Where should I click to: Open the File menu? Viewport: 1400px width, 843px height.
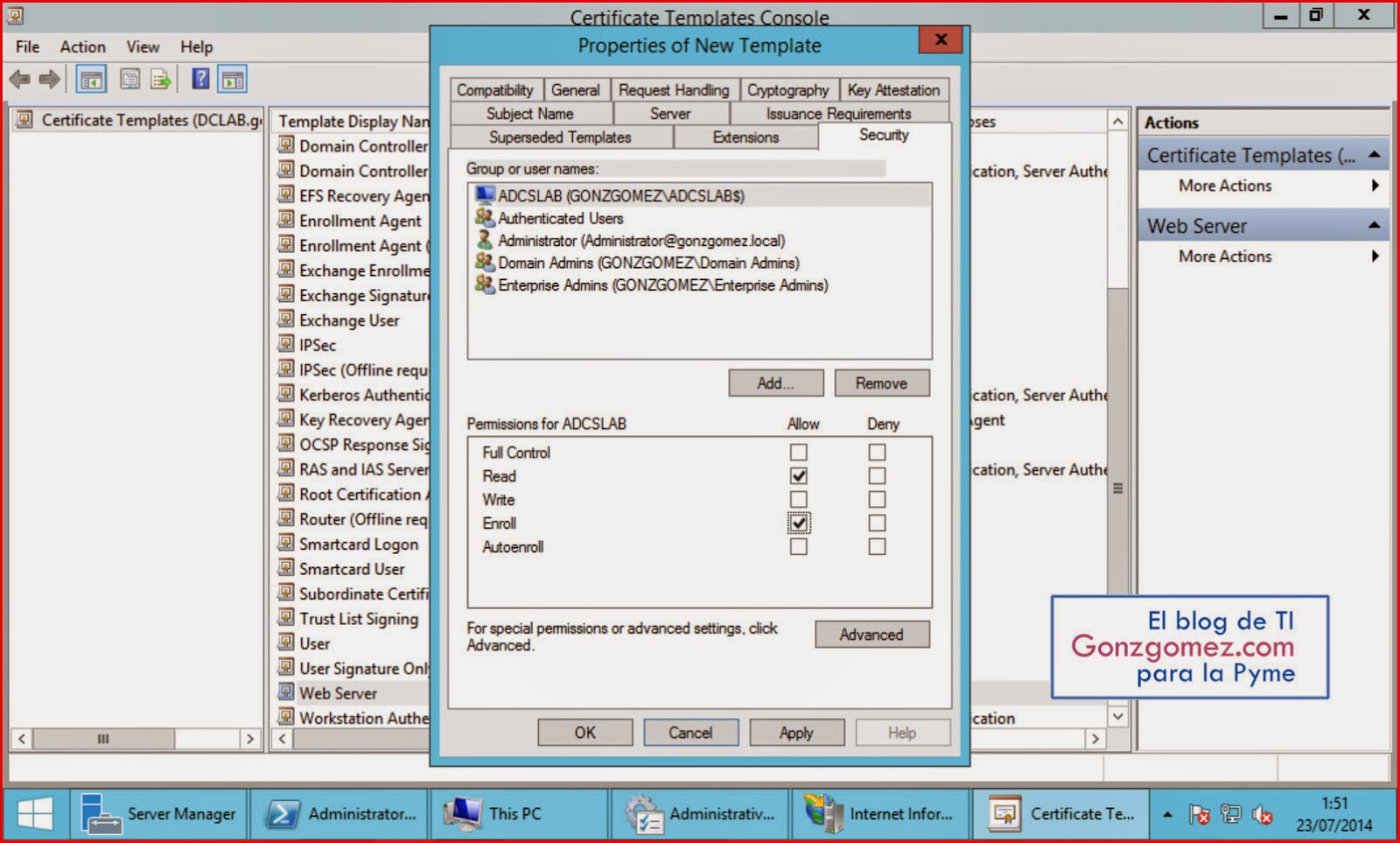point(27,46)
